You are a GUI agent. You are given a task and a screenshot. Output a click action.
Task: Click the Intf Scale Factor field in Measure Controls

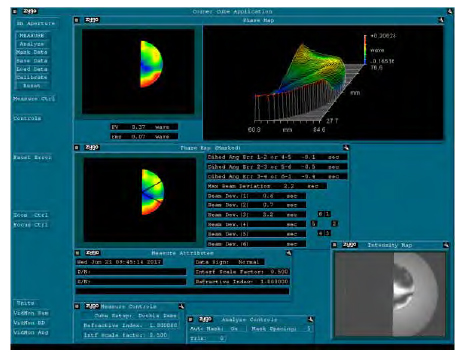click(x=126, y=335)
